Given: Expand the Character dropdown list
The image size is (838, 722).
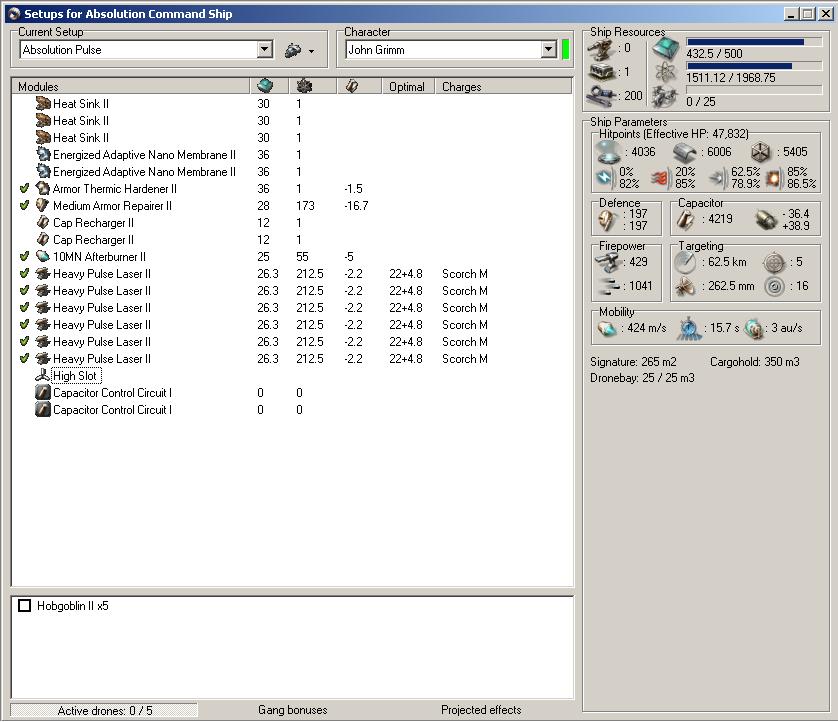Looking at the screenshot, I should click(548, 50).
